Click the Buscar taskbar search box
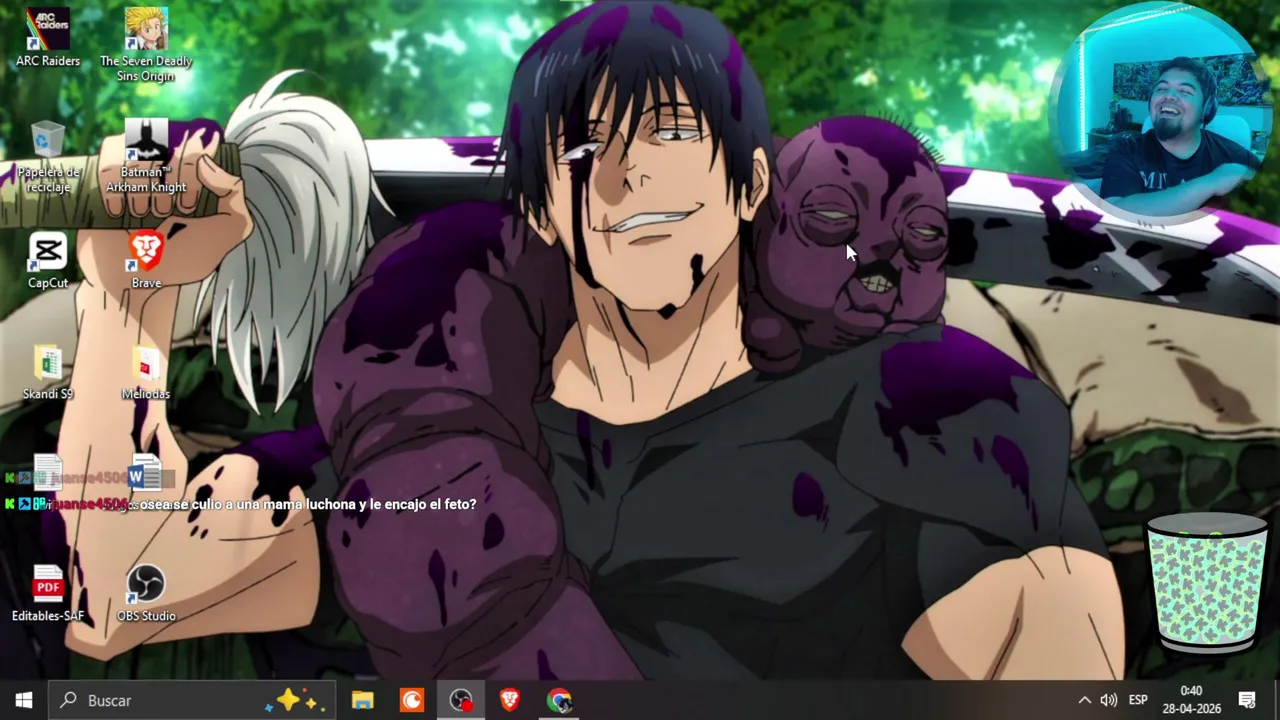 [x=192, y=700]
